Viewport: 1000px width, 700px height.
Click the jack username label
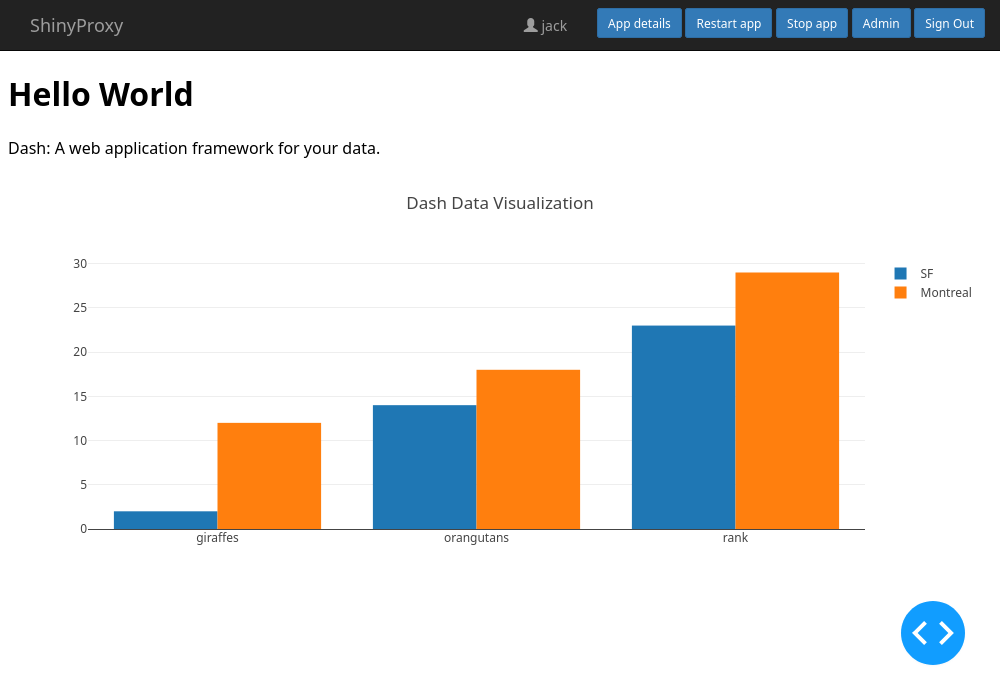click(x=554, y=26)
